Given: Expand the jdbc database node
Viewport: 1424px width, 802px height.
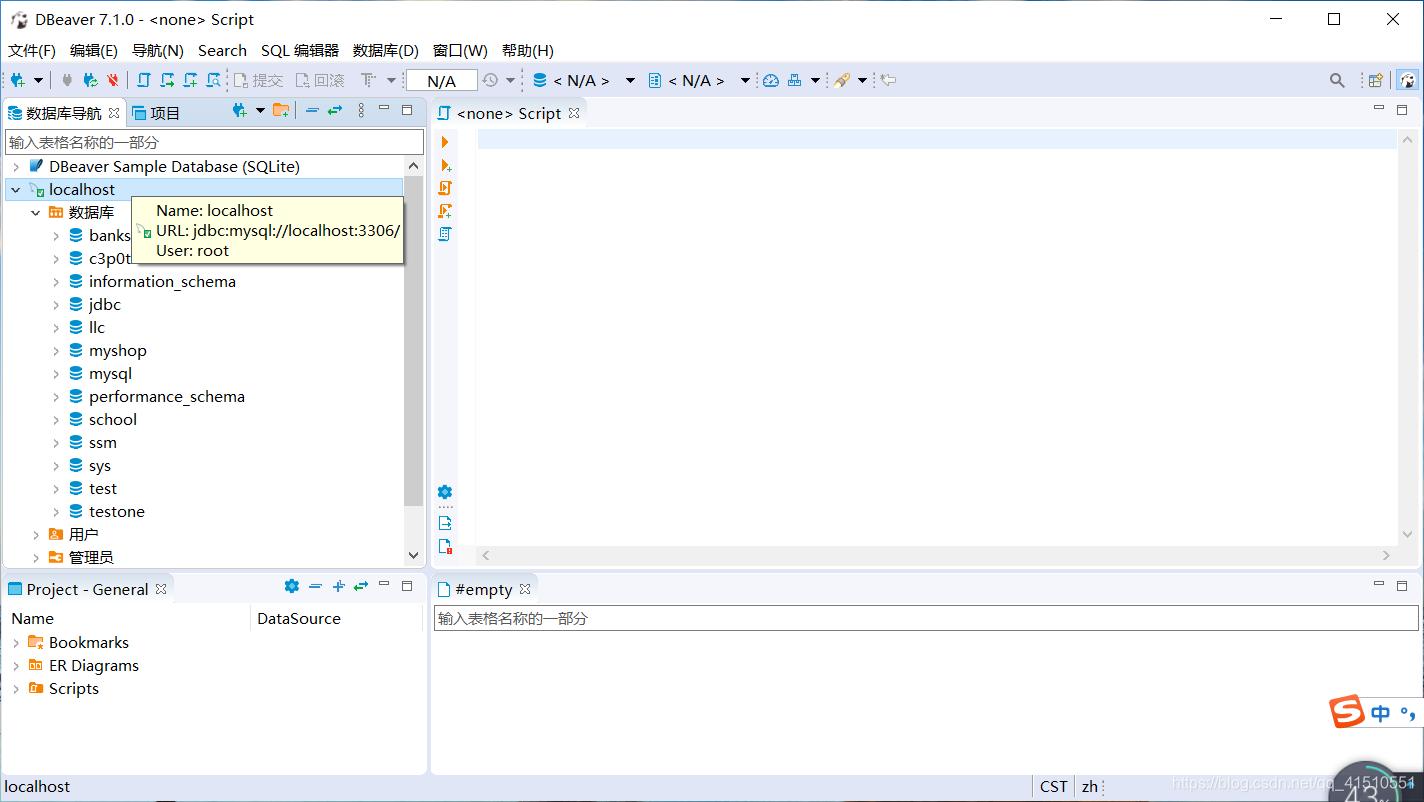Looking at the screenshot, I should (56, 305).
